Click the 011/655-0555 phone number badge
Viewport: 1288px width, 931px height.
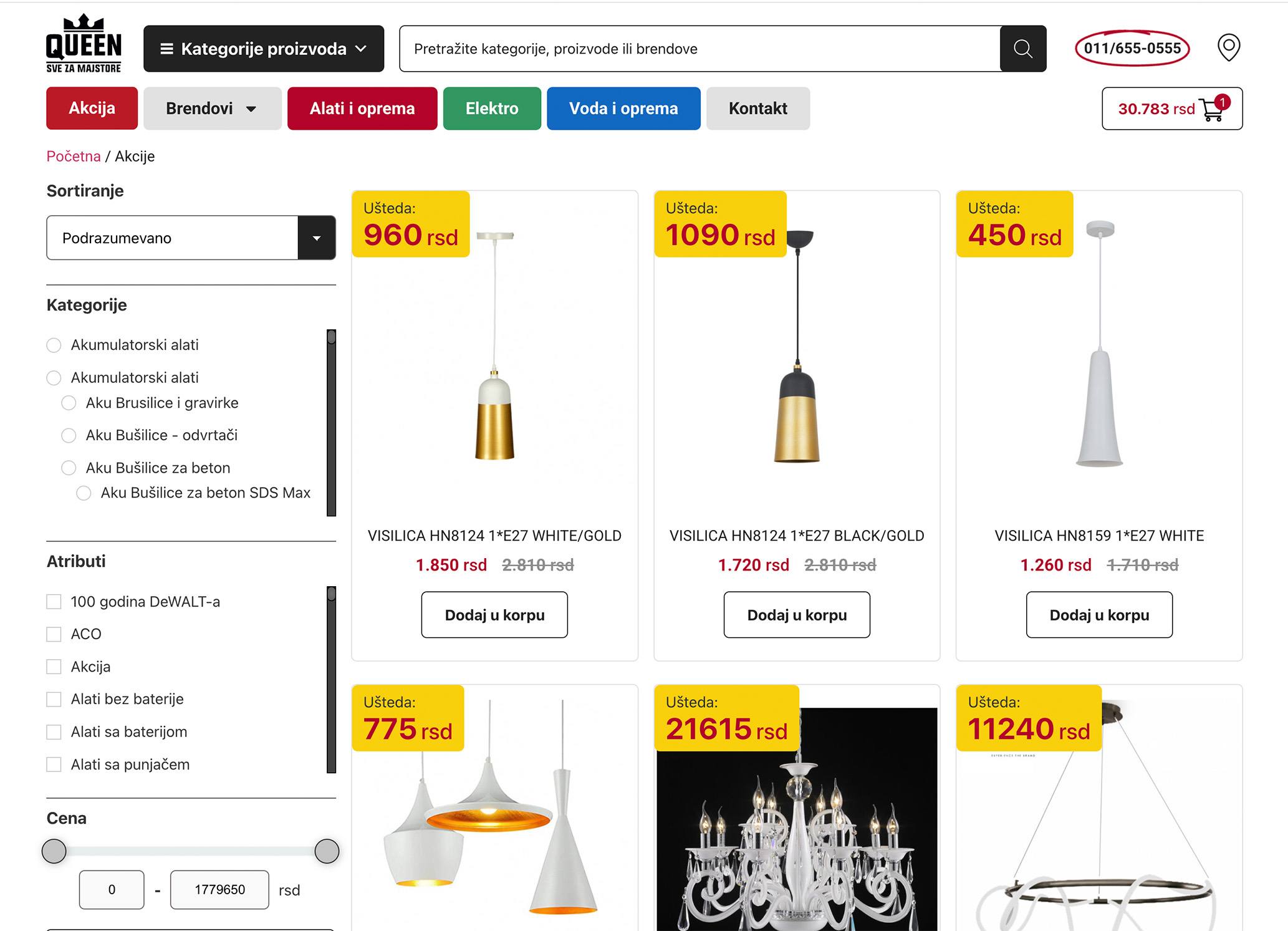point(1132,48)
